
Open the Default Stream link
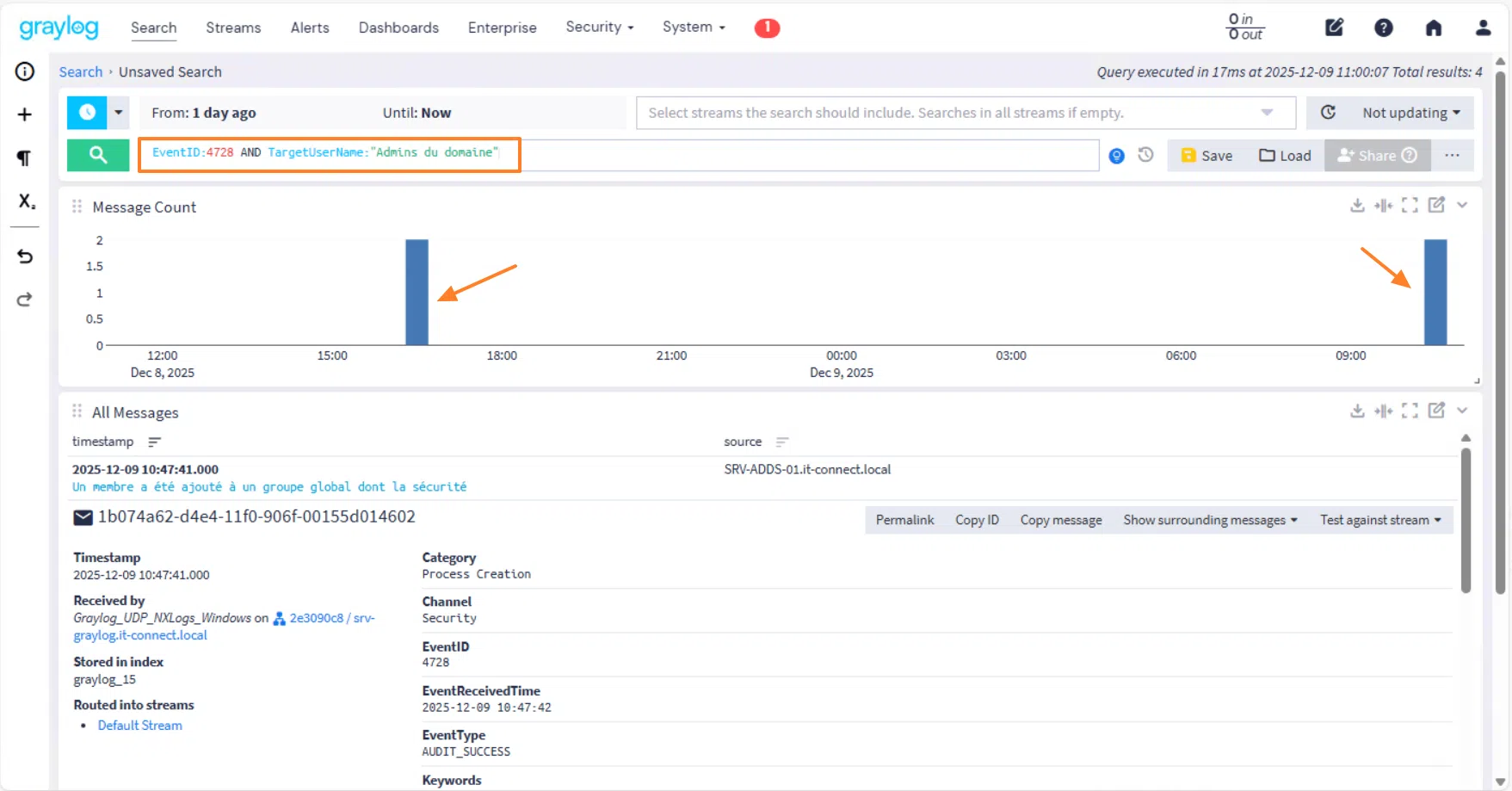tap(139, 726)
